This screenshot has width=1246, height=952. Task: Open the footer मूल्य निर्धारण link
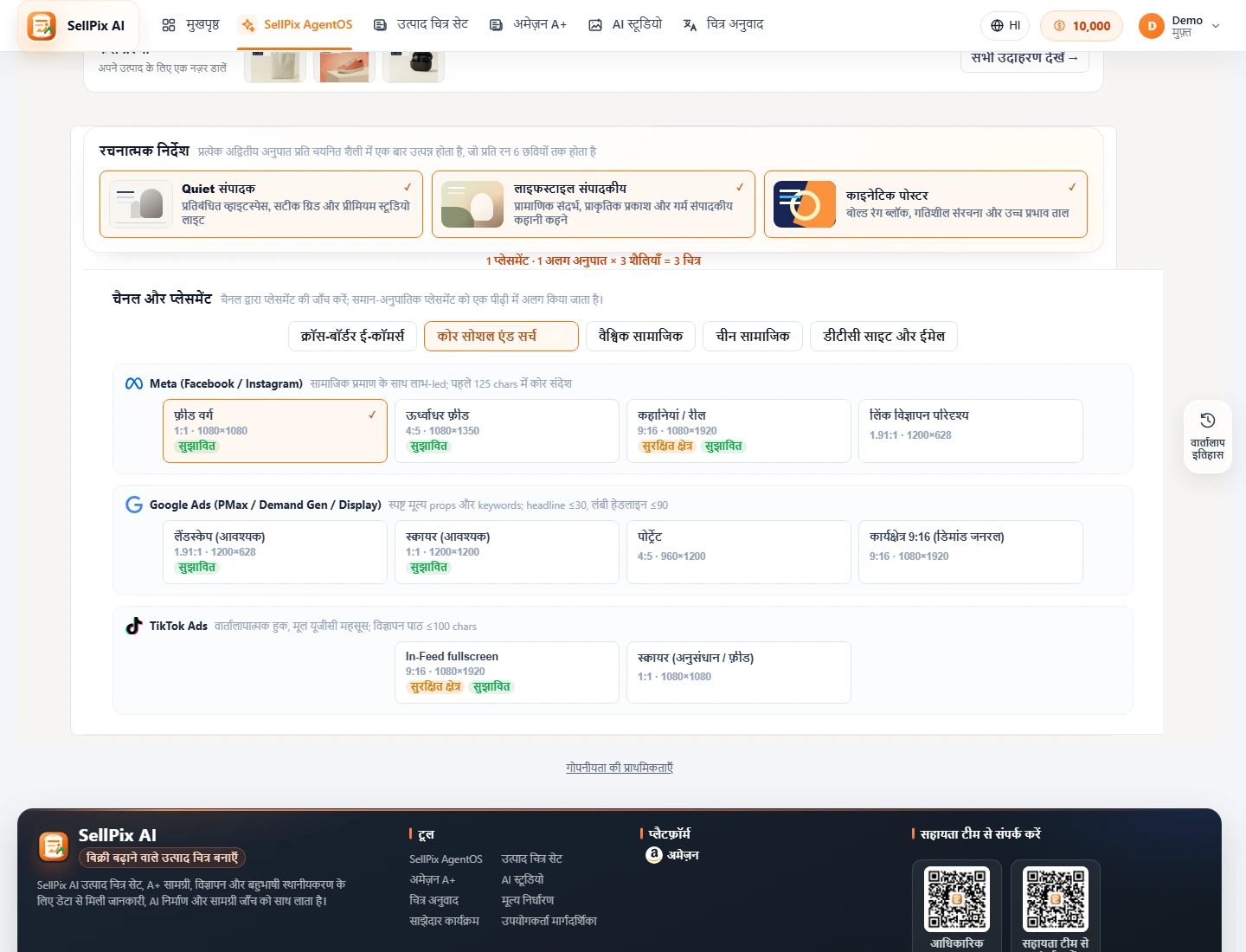click(x=528, y=900)
